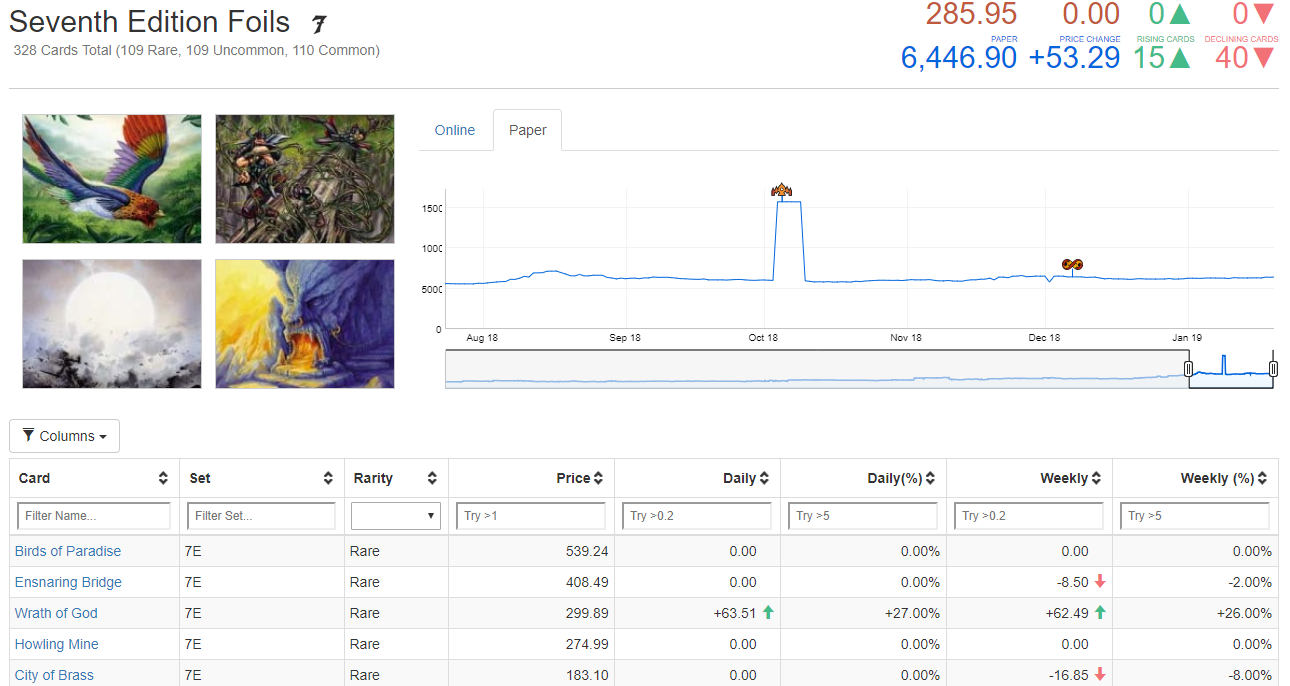This screenshot has height=686, width=1290.
Task: Sort by the Weekly (%) column
Action: (1262, 478)
